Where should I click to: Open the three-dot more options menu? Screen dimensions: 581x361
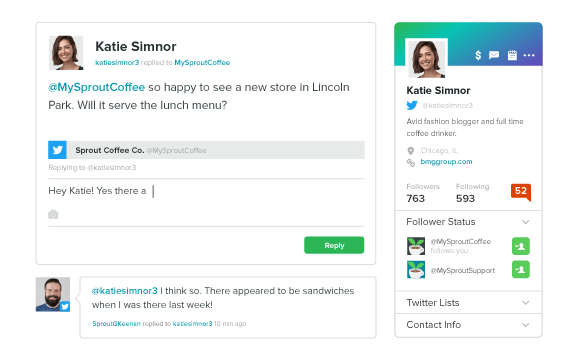point(529,55)
